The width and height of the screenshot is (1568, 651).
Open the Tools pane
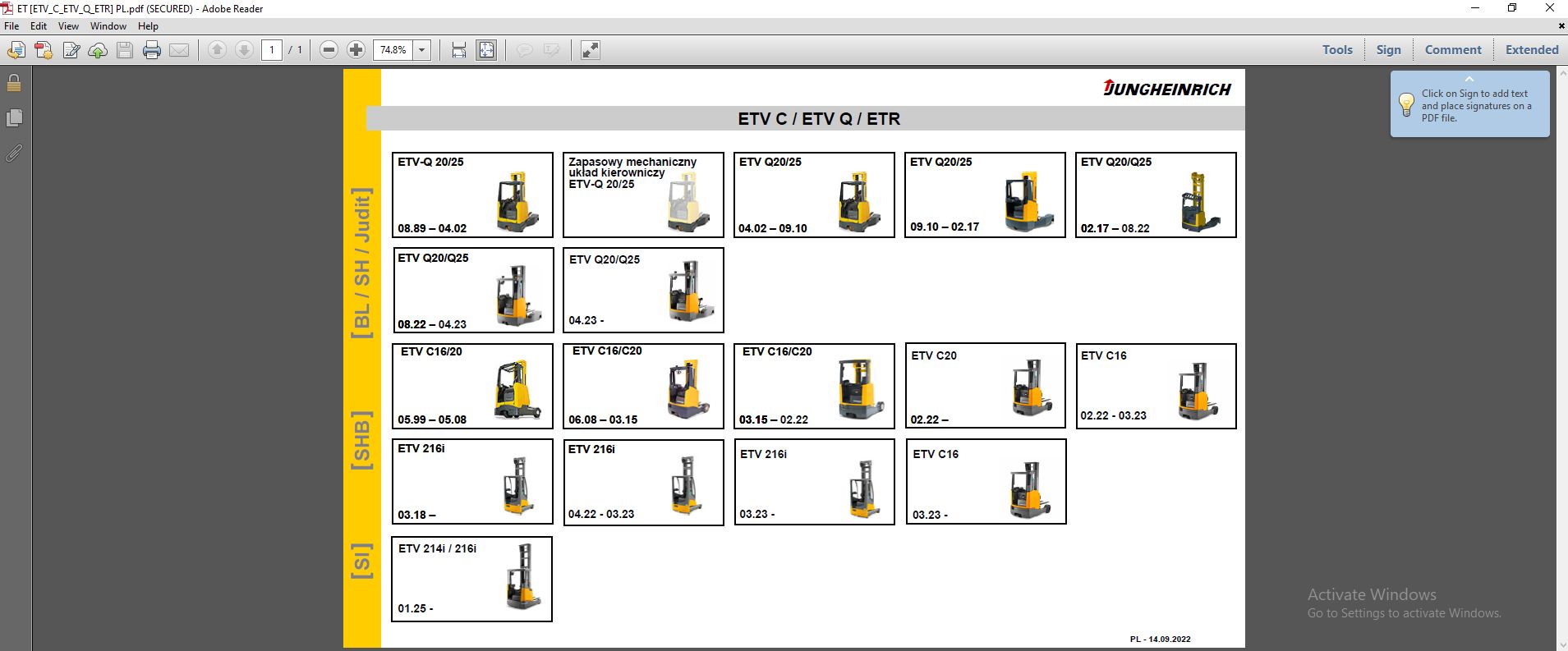tap(1337, 50)
